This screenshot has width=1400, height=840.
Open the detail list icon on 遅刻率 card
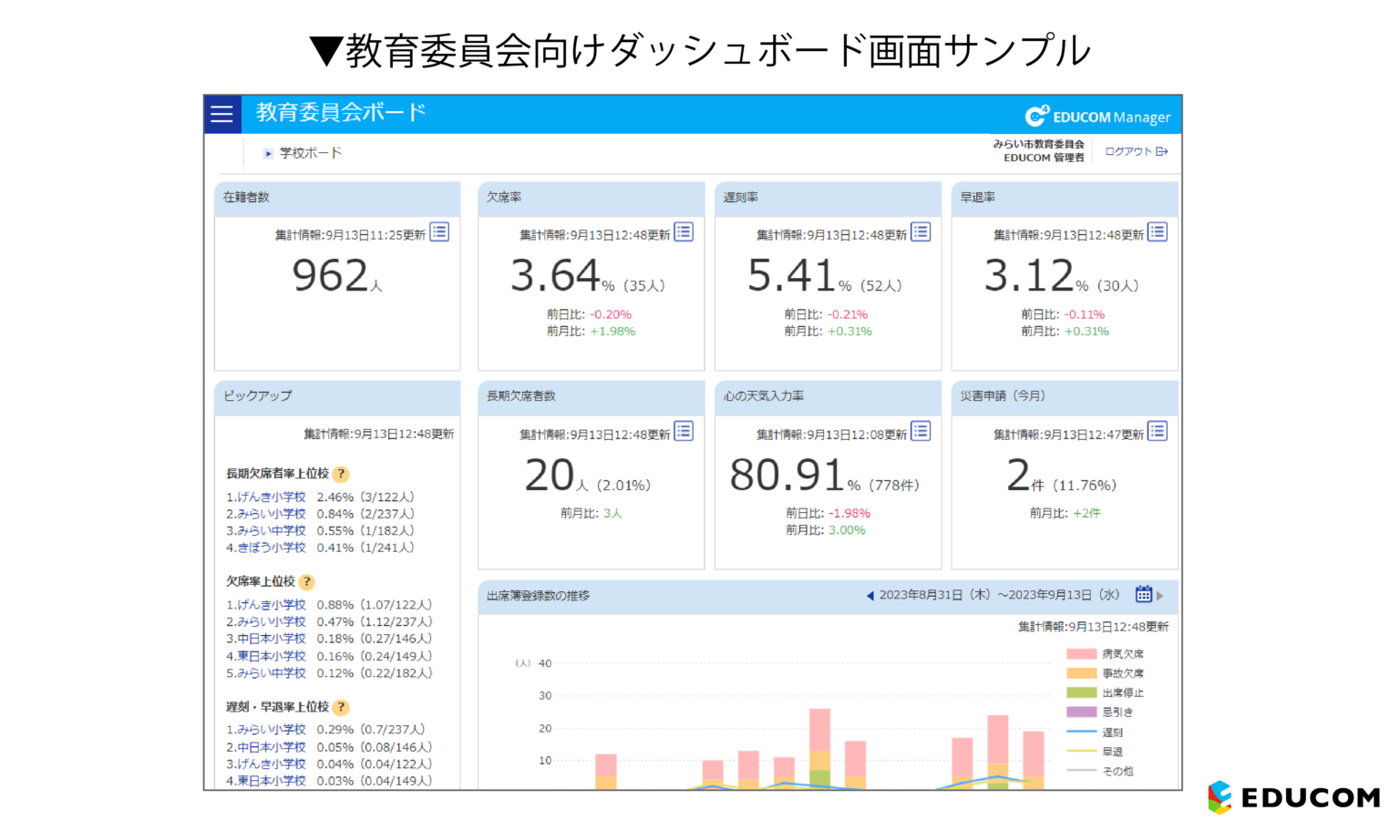pyautogui.click(x=921, y=233)
